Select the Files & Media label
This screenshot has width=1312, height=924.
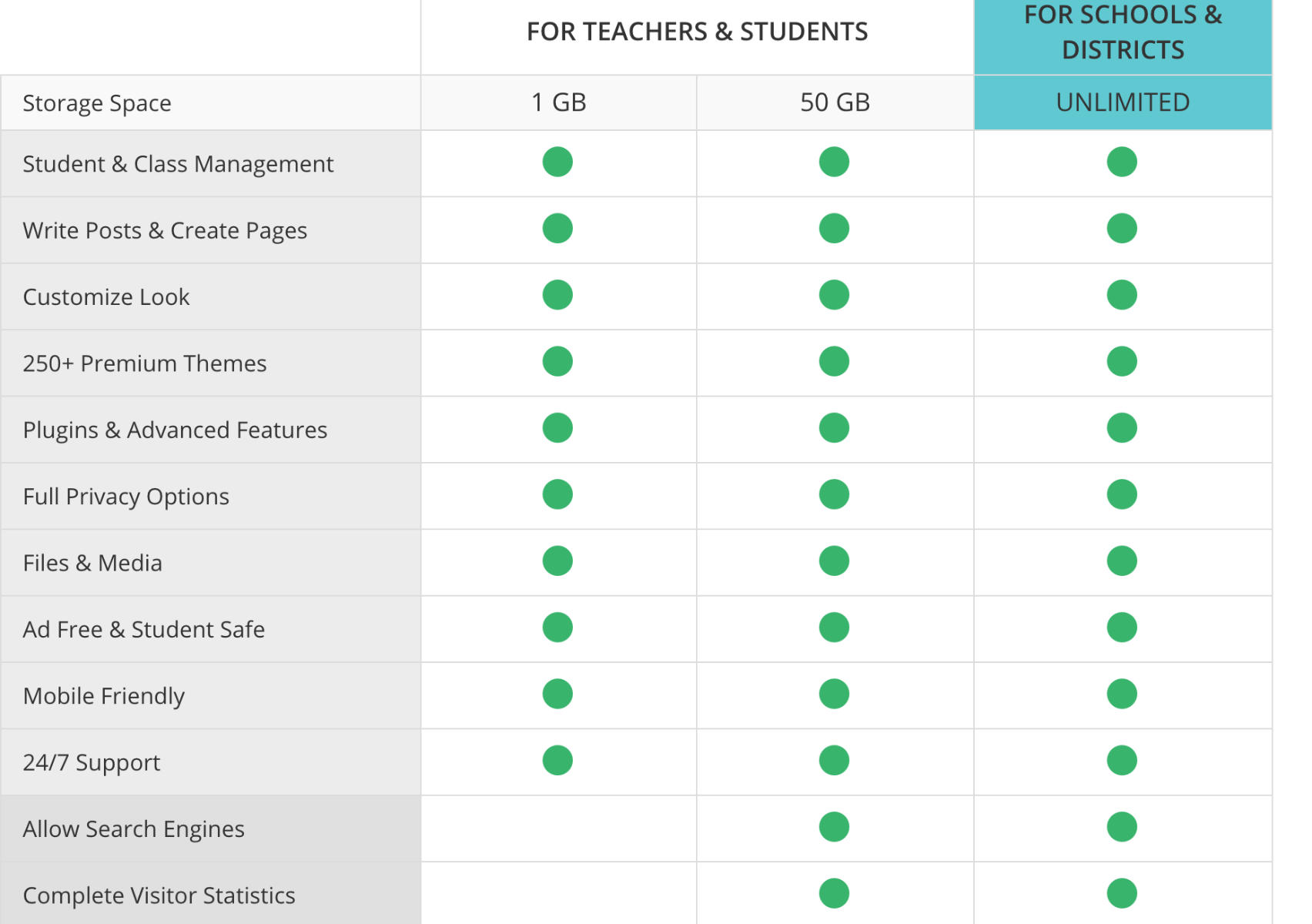[92, 563]
